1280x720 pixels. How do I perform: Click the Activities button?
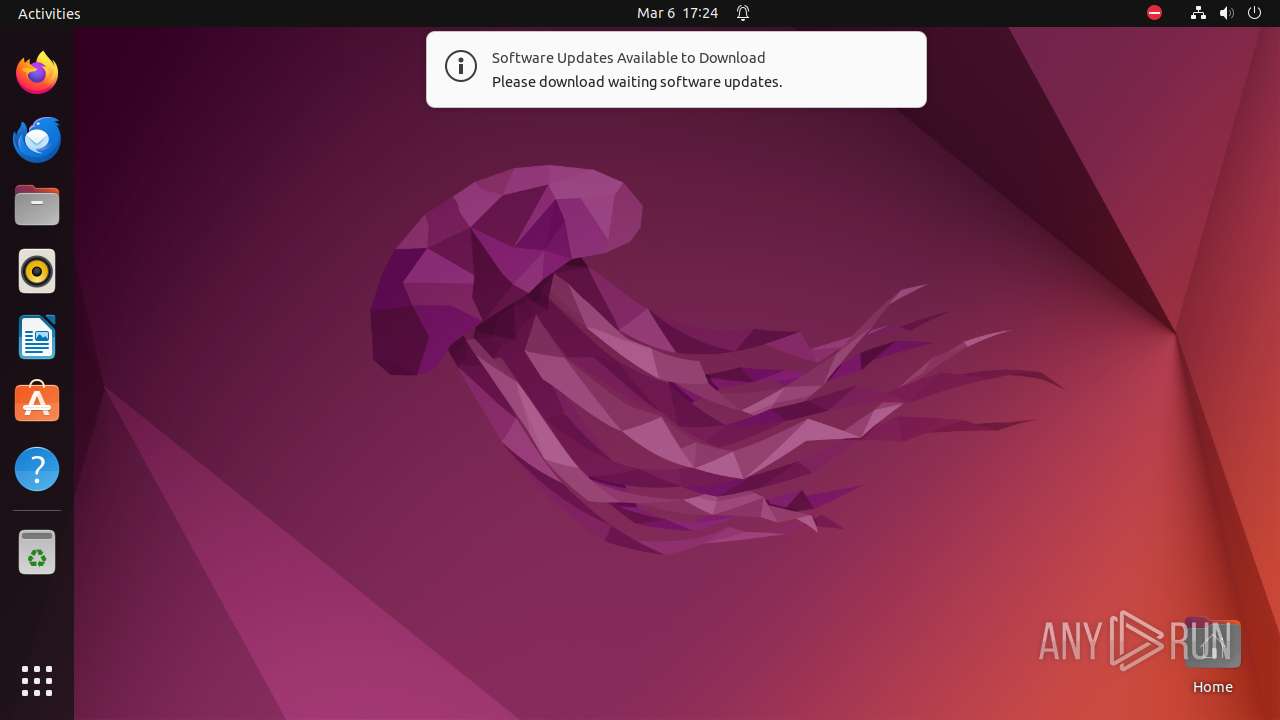[x=49, y=13]
